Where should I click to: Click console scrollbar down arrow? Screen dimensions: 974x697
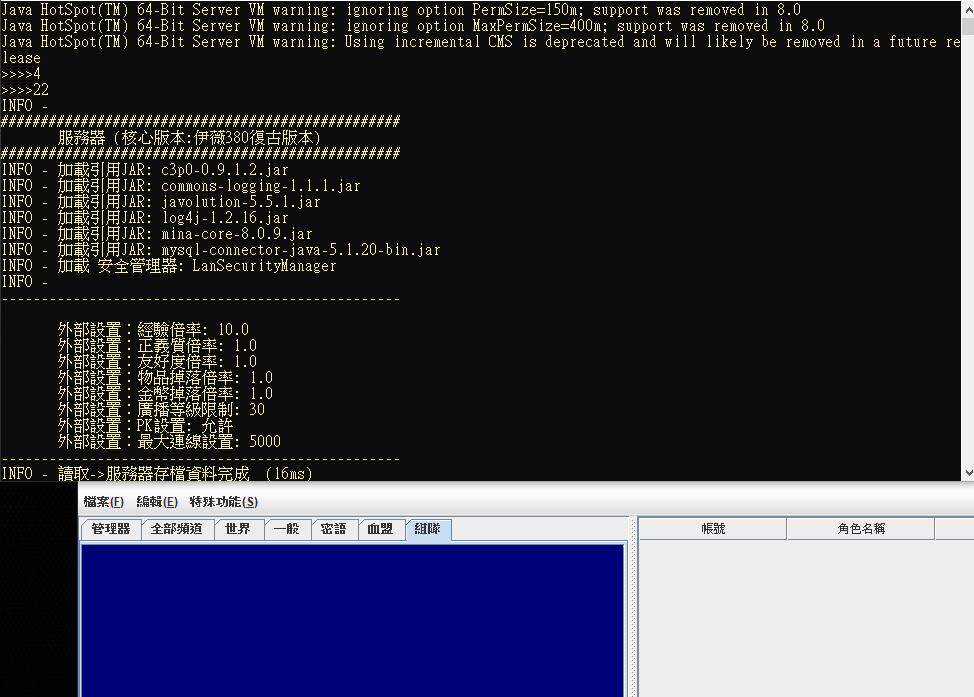pyautogui.click(x=968, y=473)
